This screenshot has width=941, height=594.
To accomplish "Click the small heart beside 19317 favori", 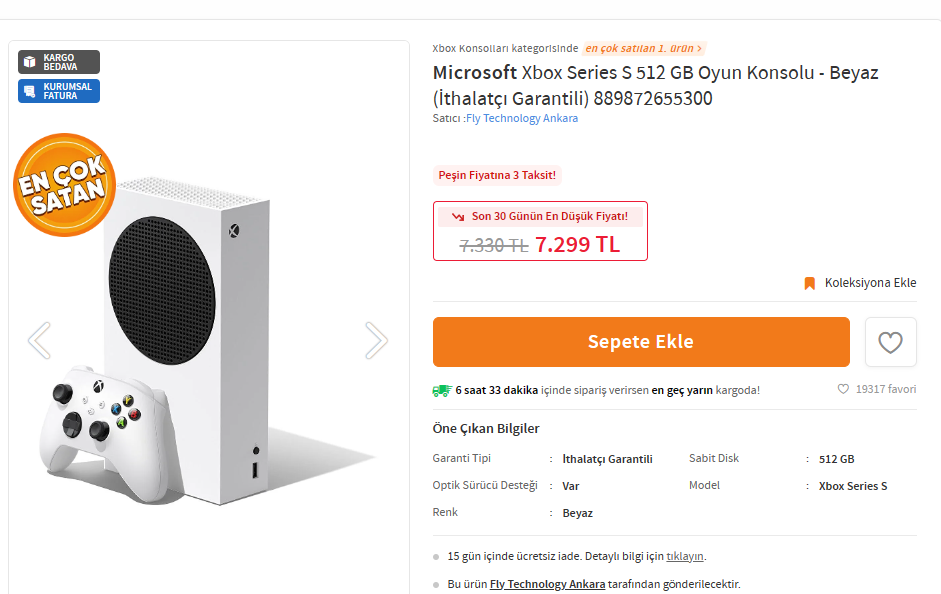I will click(843, 389).
